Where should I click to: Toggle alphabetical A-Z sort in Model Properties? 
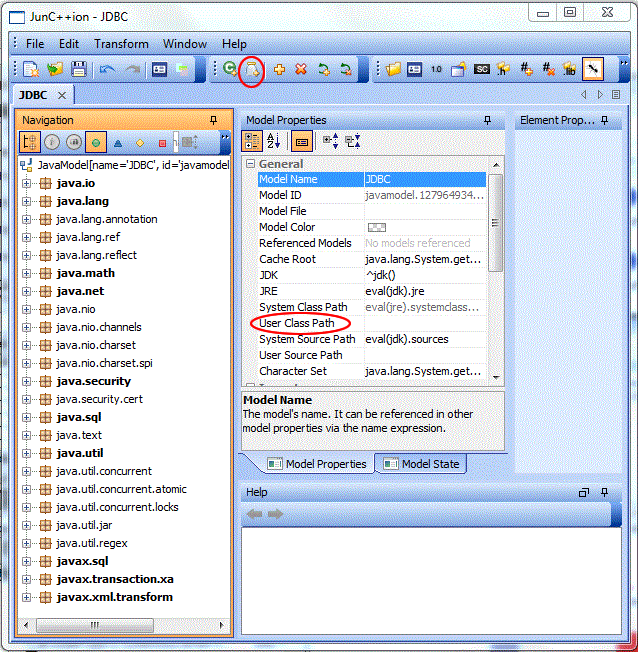tap(273, 141)
